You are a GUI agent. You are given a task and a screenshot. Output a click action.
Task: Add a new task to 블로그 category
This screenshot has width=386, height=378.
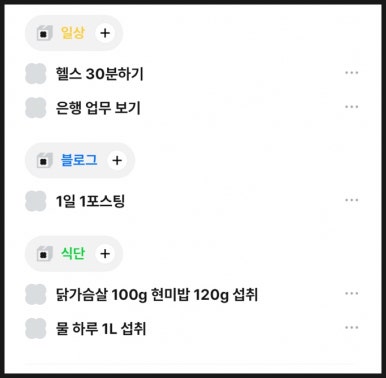(117, 160)
